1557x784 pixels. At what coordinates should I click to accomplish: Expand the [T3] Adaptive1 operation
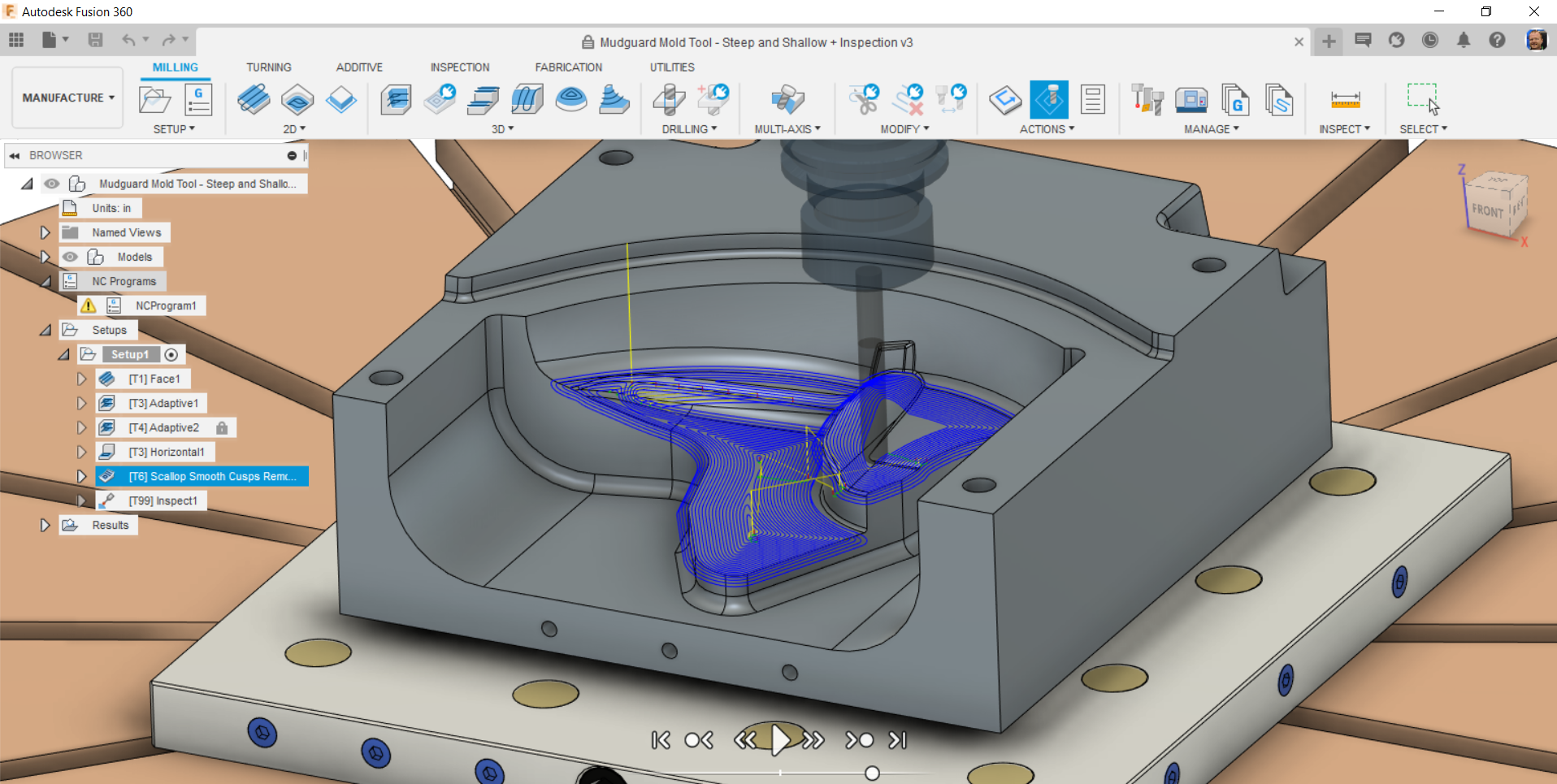(x=82, y=403)
